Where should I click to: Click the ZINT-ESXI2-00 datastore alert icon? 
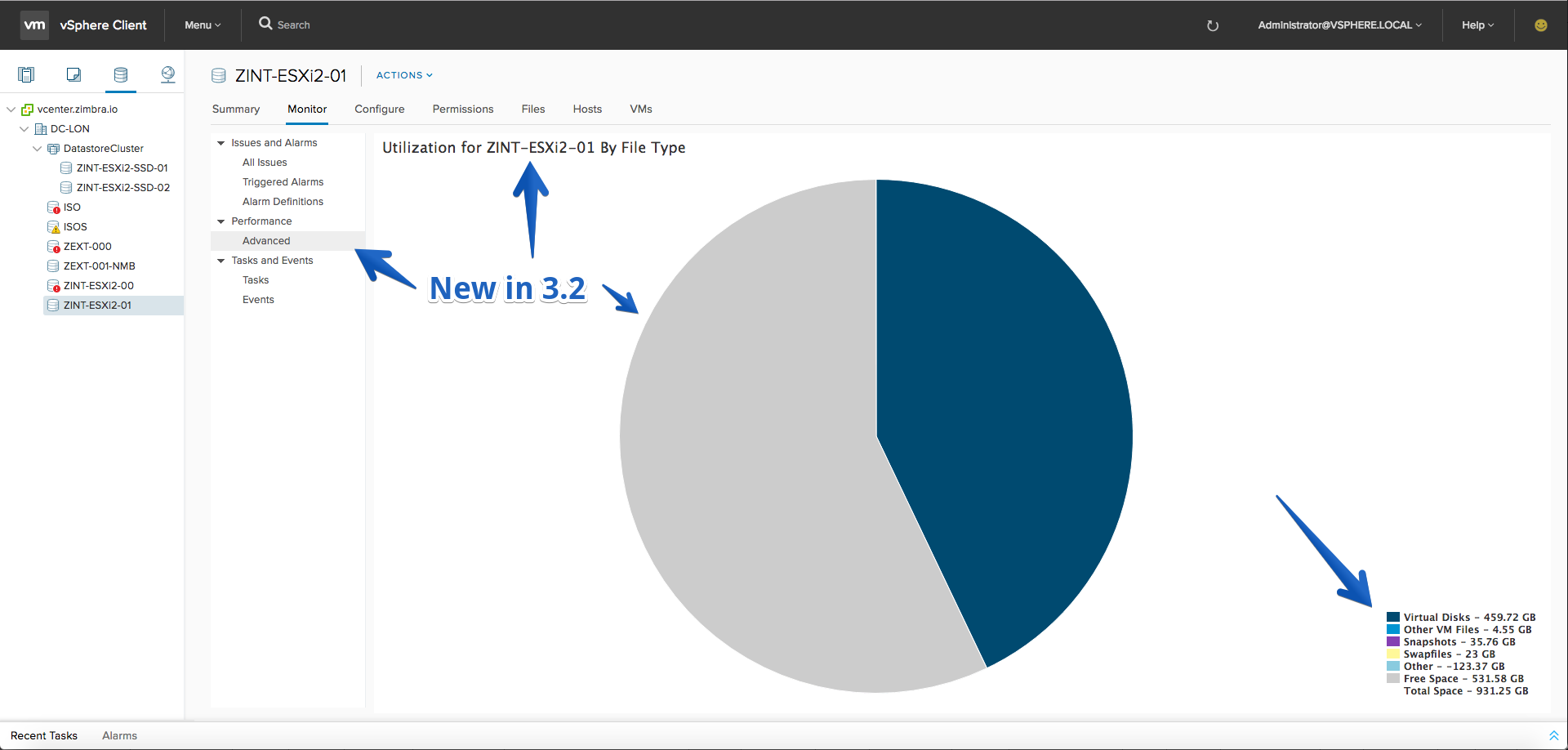(54, 286)
